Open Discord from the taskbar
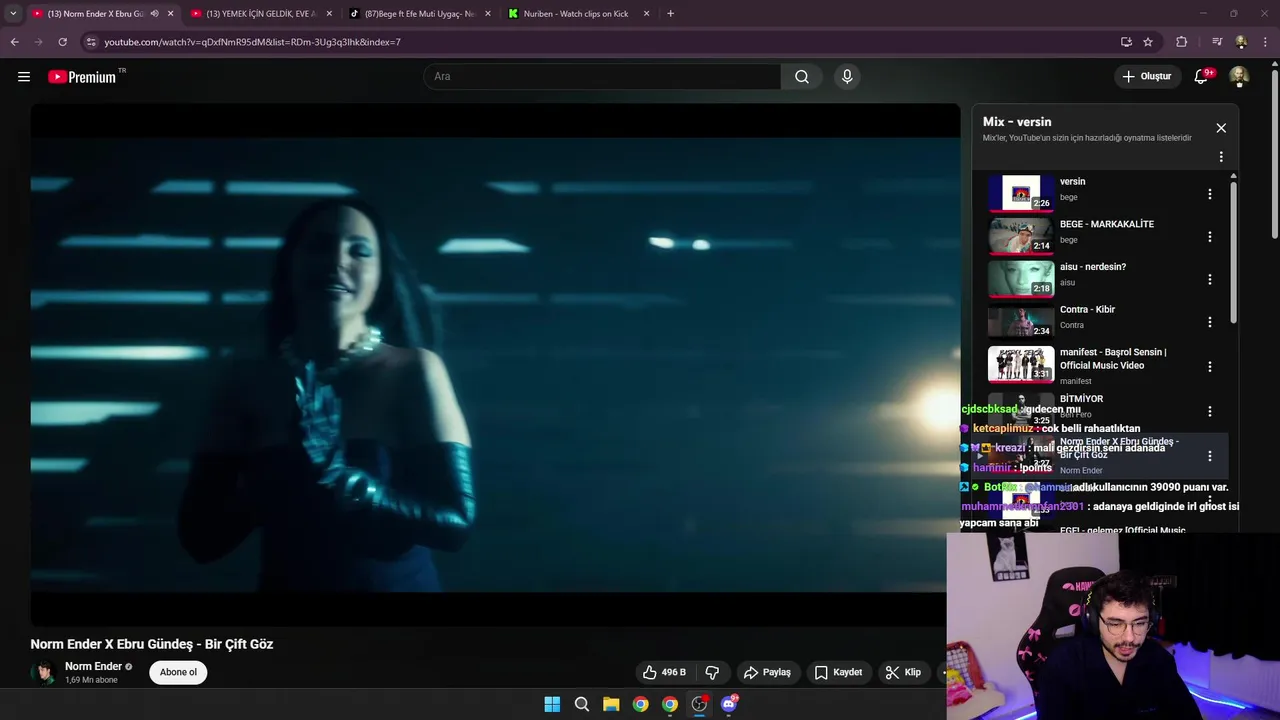Image resolution: width=1280 pixels, height=720 pixels. coord(729,704)
